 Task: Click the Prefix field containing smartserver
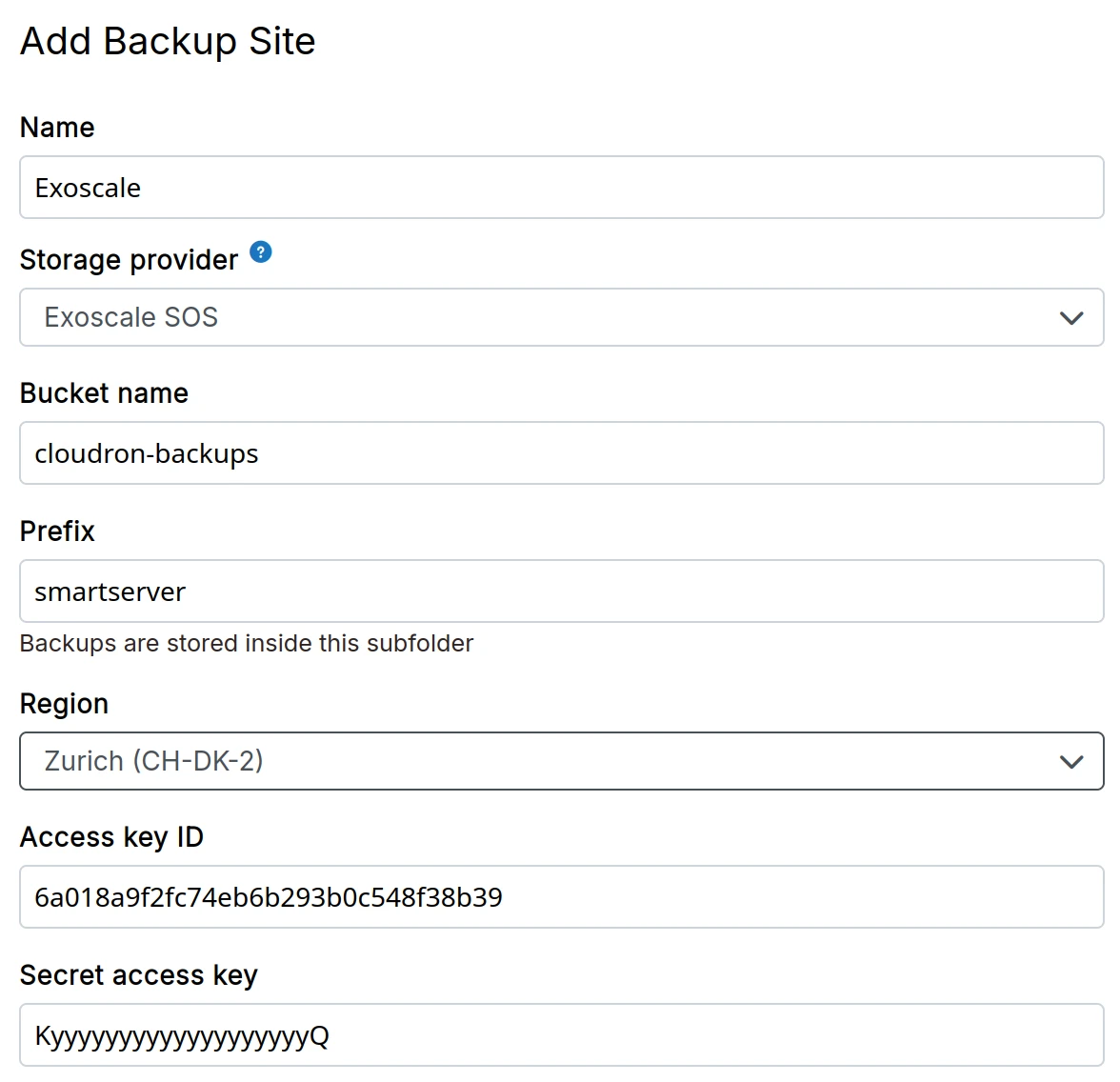[561, 591]
